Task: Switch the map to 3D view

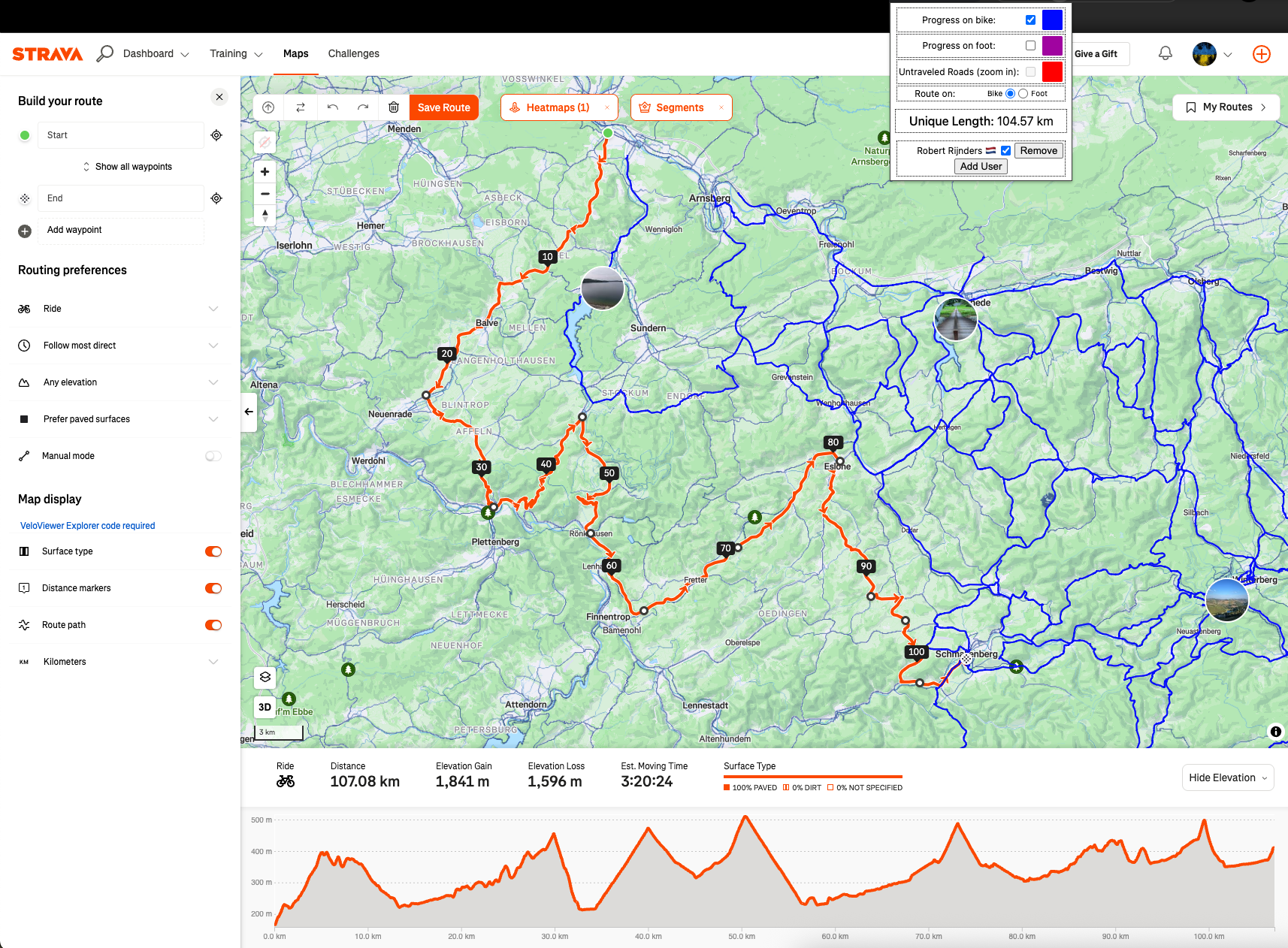Action: coord(265,707)
